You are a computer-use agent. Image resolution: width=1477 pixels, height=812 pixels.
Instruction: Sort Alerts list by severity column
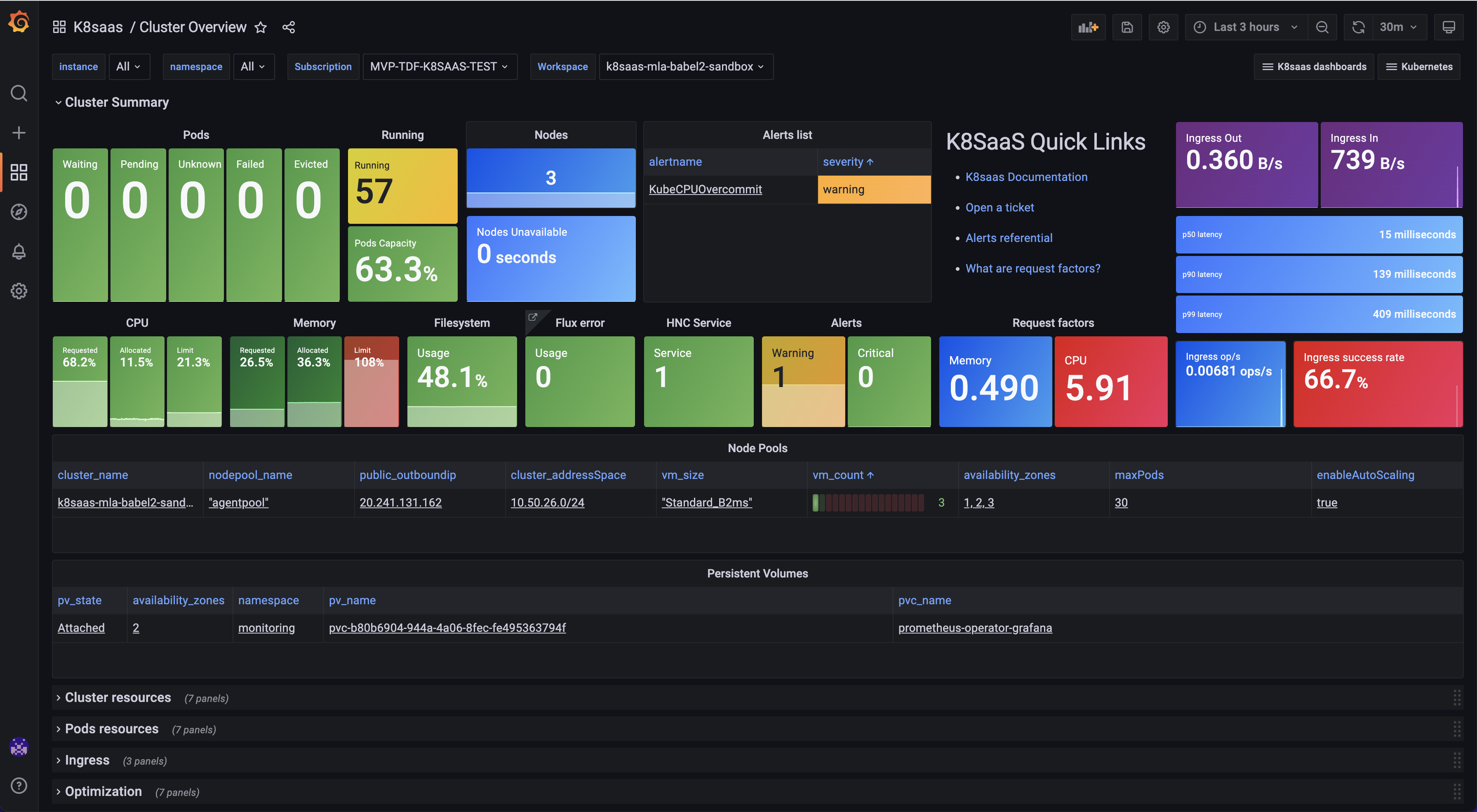point(848,162)
